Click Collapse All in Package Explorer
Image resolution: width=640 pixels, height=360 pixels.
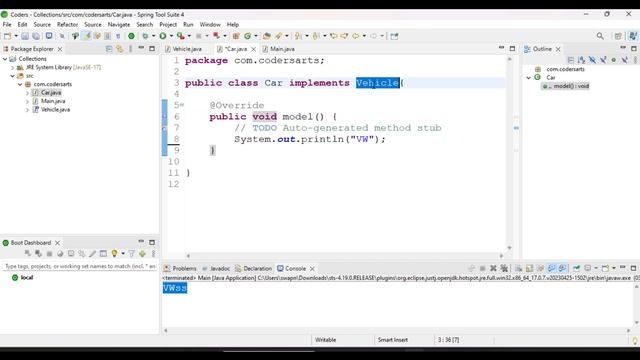(109, 49)
